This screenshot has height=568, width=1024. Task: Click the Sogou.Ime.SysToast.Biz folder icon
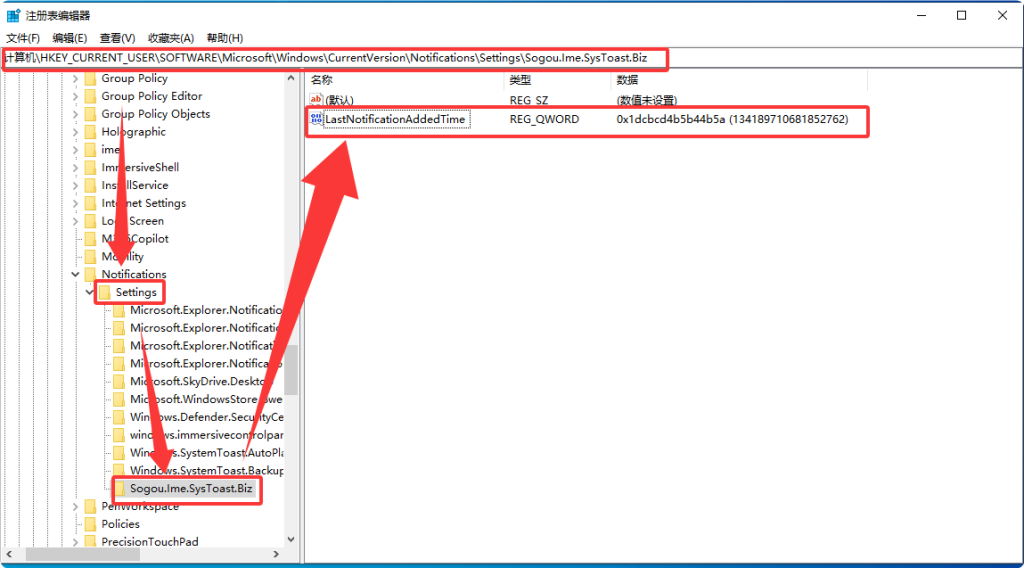click(x=119, y=489)
